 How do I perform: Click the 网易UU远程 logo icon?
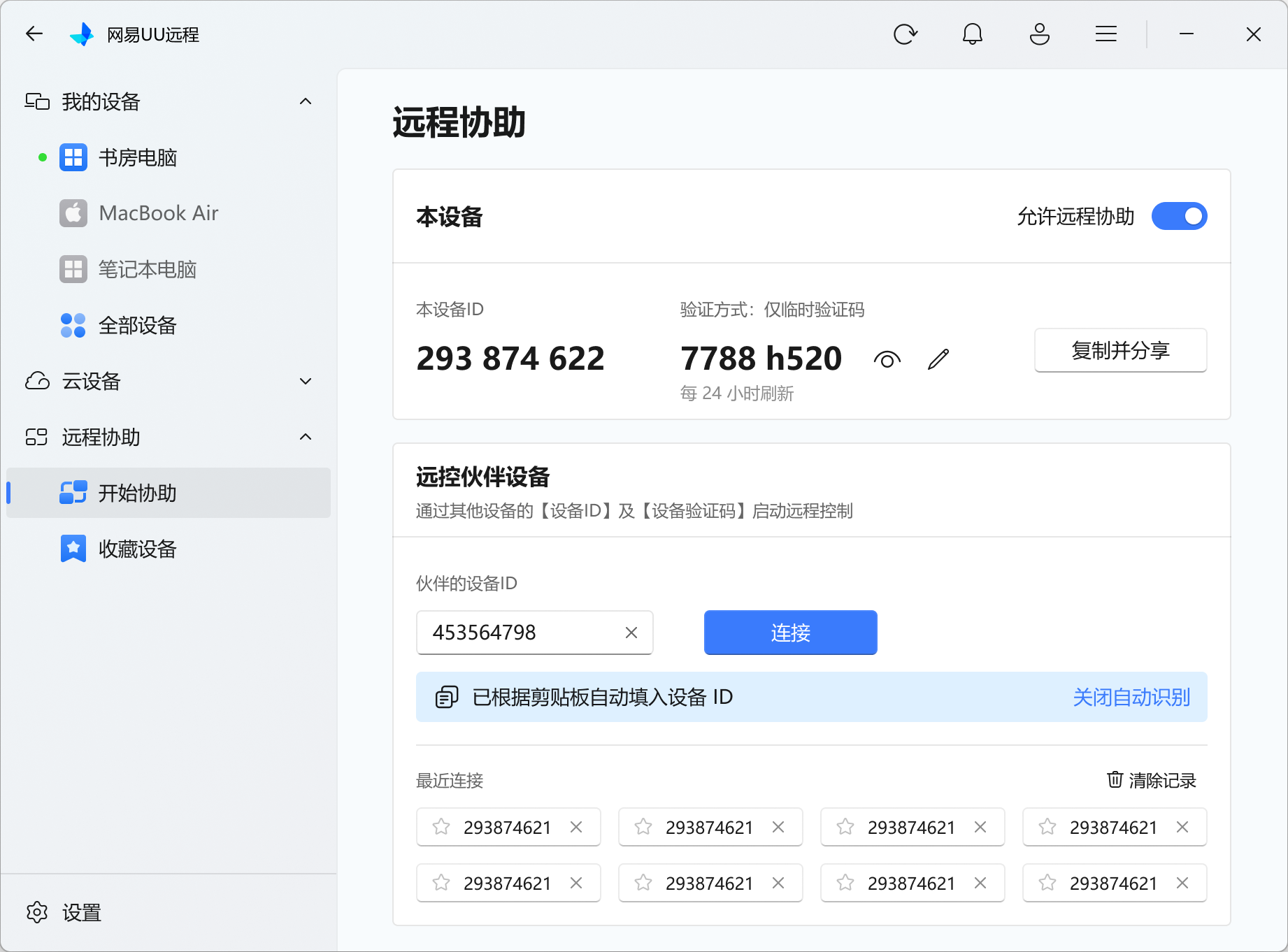82,34
